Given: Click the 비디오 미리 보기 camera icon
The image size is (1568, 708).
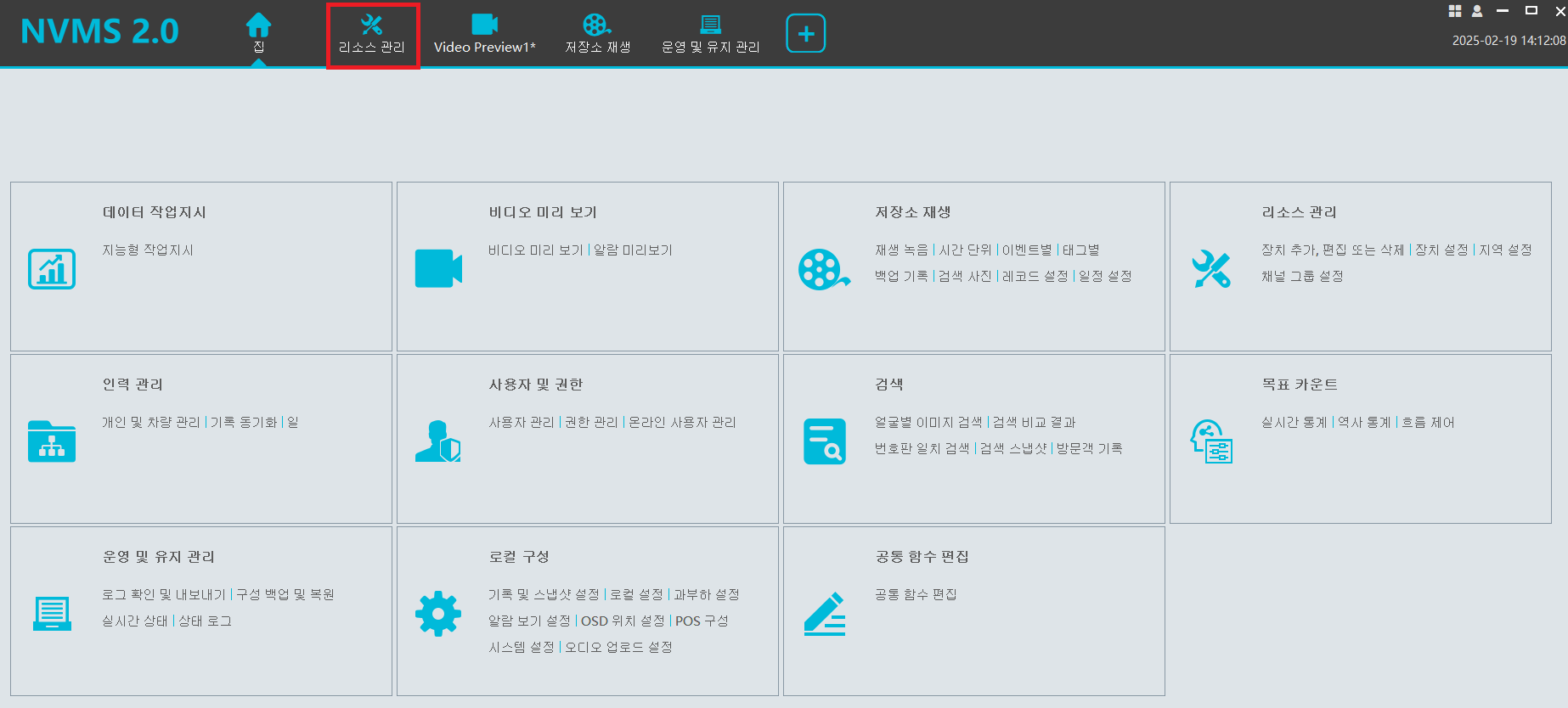Looking at the screenshot, I should [438, 269].
